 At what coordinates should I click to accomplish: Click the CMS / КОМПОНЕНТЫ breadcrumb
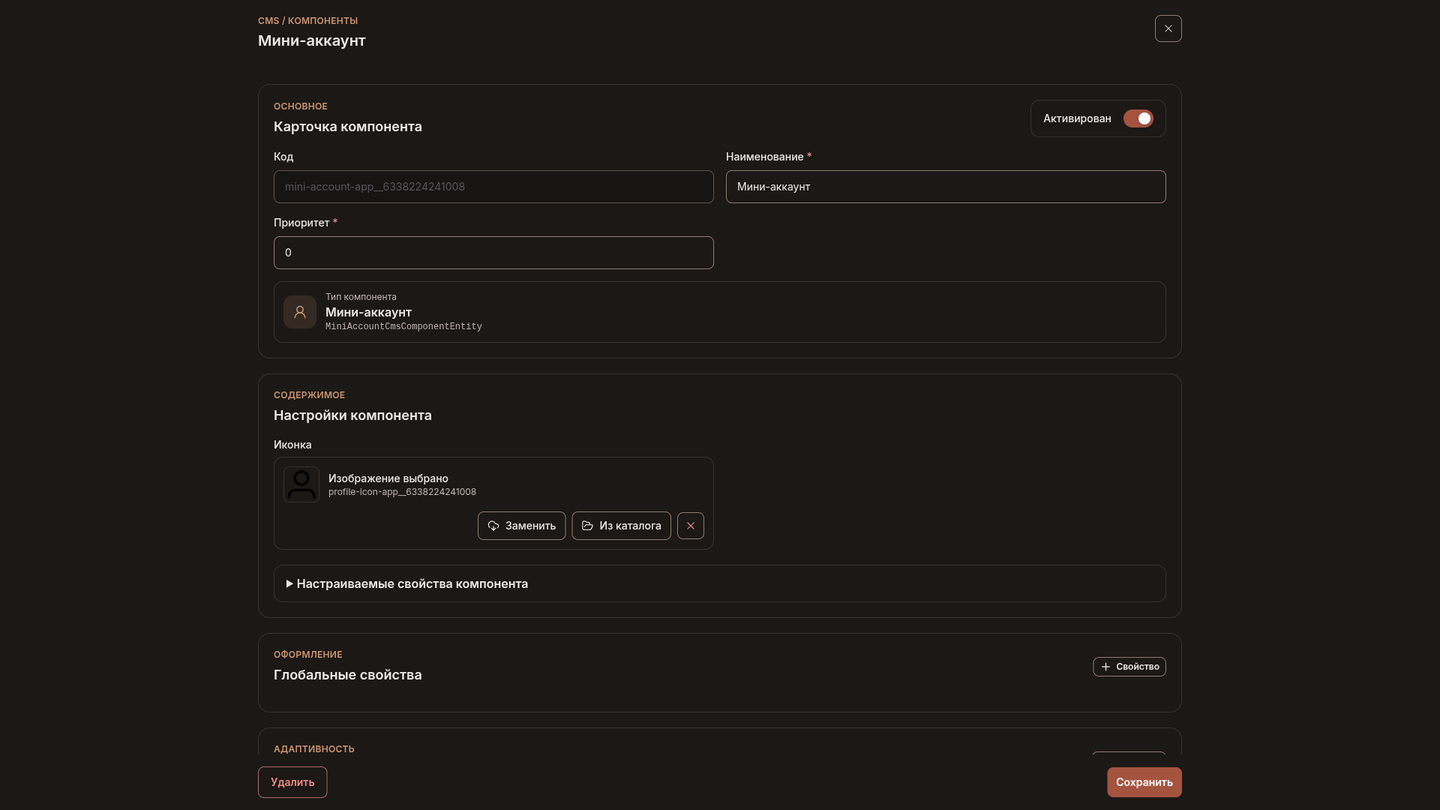tap(308, 21)
